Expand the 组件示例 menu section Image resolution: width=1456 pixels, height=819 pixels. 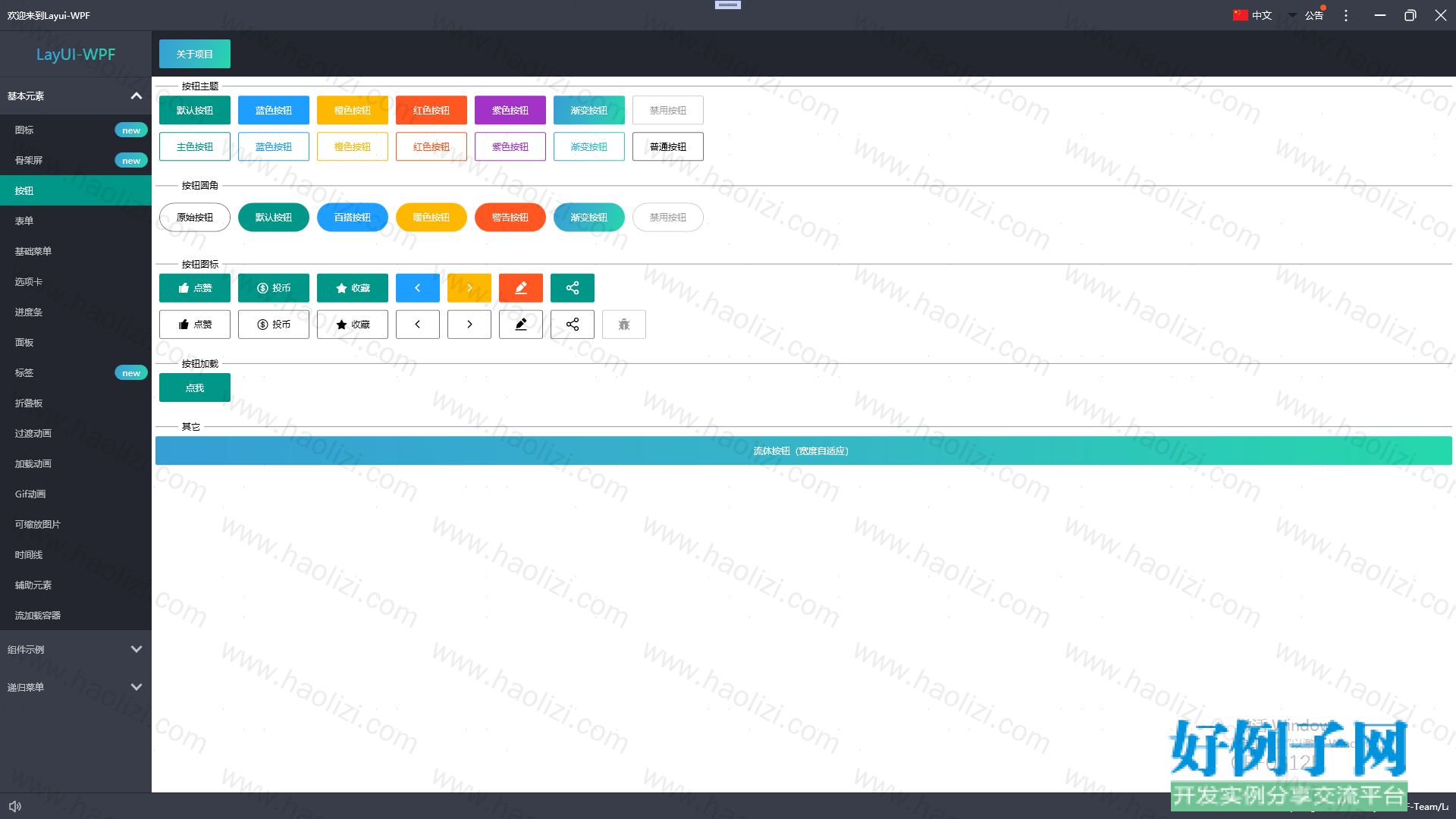pyautogui.click(x=76, y=649)
